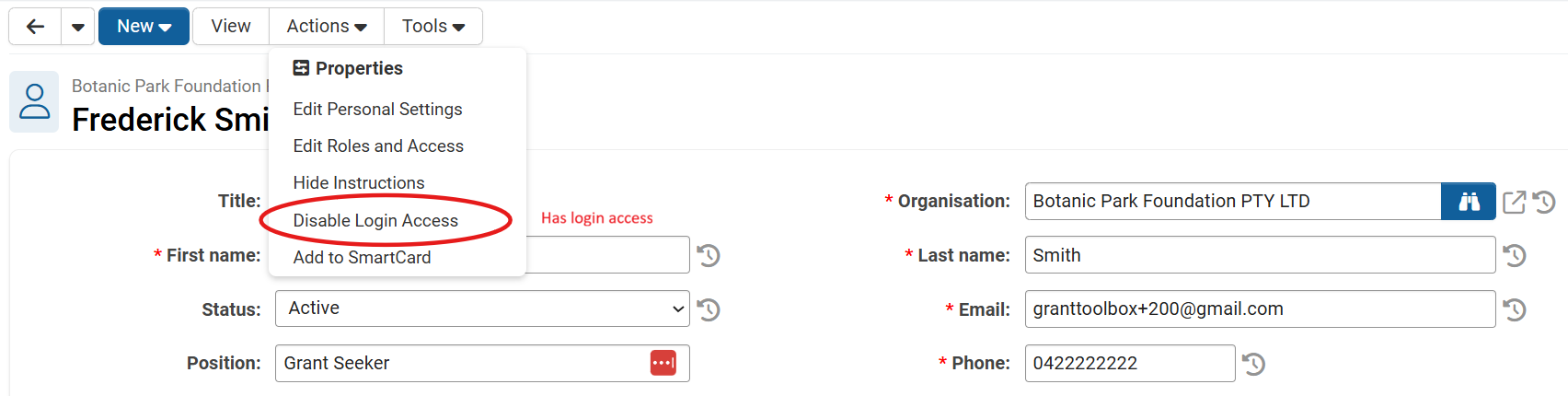This screenshot has height=396, width=1568.
Task: View history icon for Email field
Action: [1515, 309]
